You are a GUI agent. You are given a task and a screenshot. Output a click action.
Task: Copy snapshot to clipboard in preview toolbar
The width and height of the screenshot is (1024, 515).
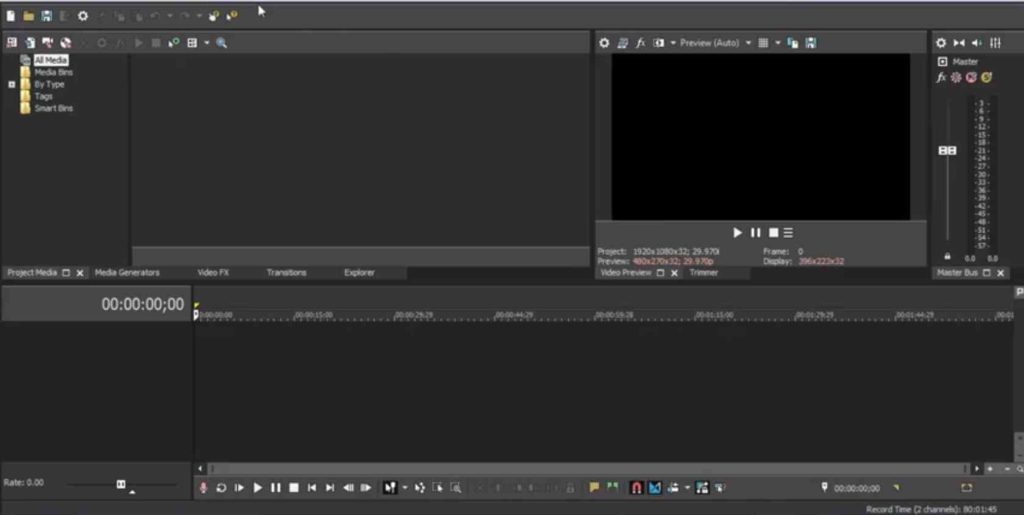coord(793,43)
